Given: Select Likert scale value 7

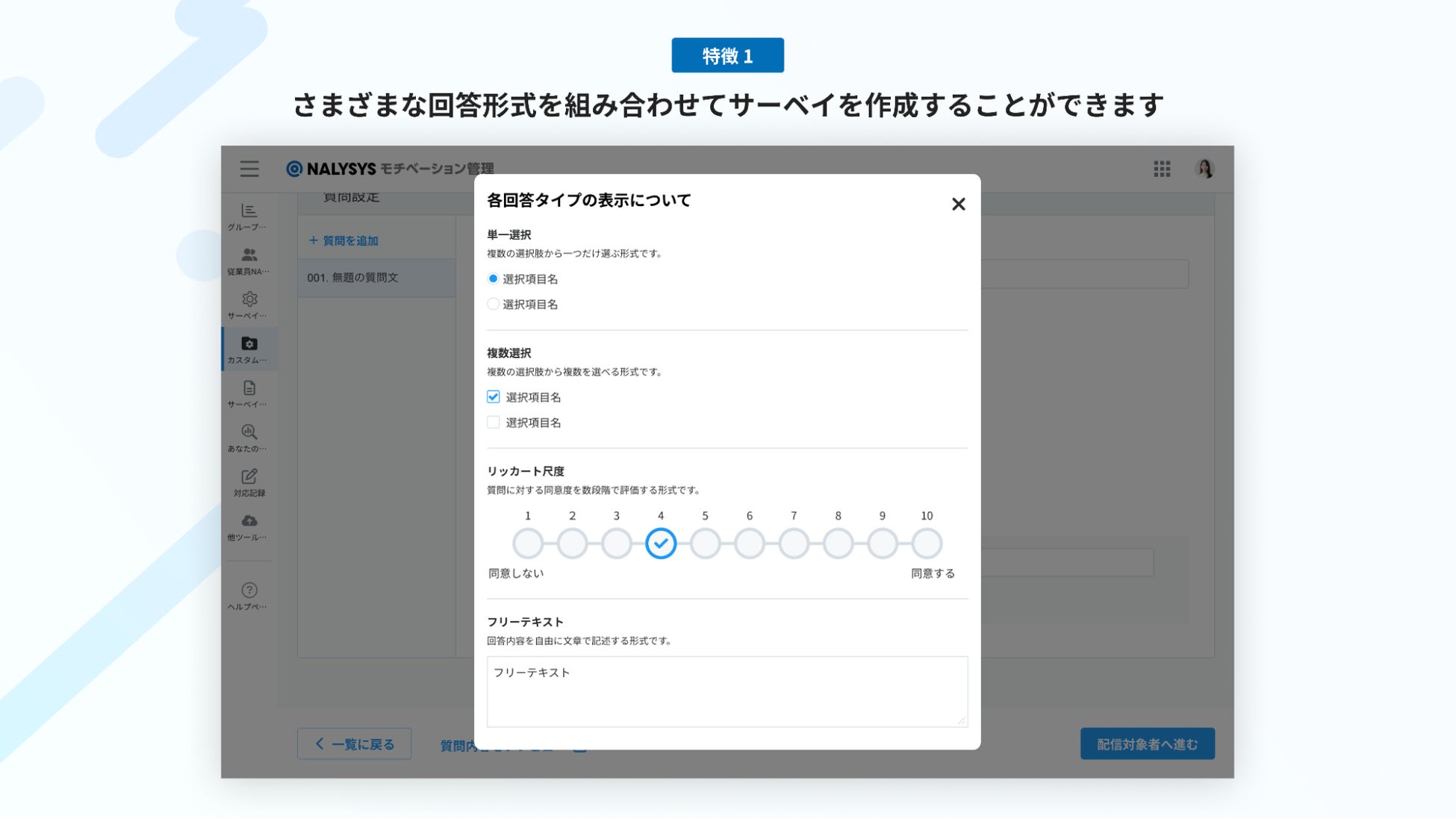Looking at the screenshot, I should point(794,544).
